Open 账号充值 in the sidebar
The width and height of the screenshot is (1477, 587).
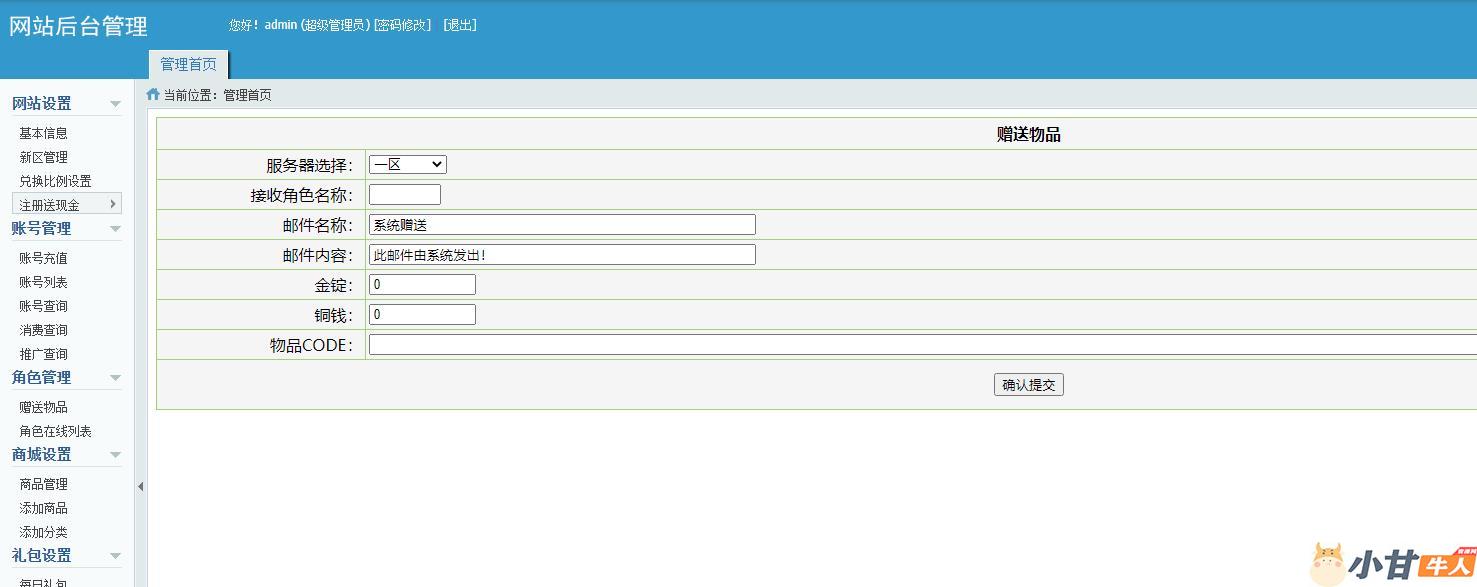[44, 258]
